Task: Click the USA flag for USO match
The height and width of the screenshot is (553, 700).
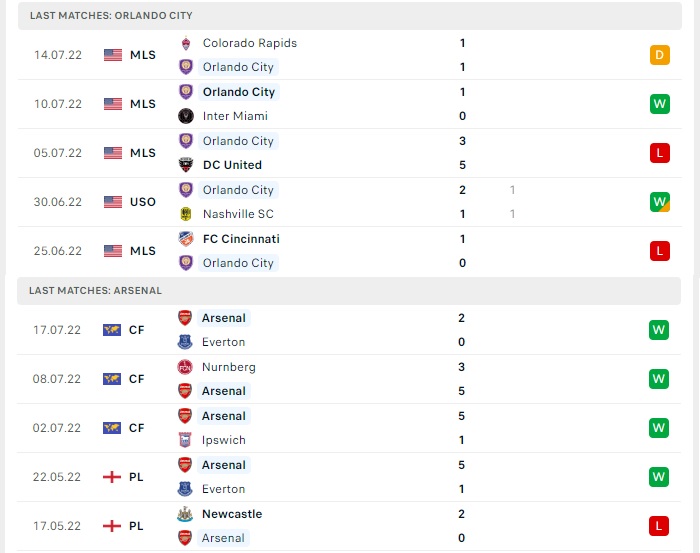Action: [x=113, y=202]
